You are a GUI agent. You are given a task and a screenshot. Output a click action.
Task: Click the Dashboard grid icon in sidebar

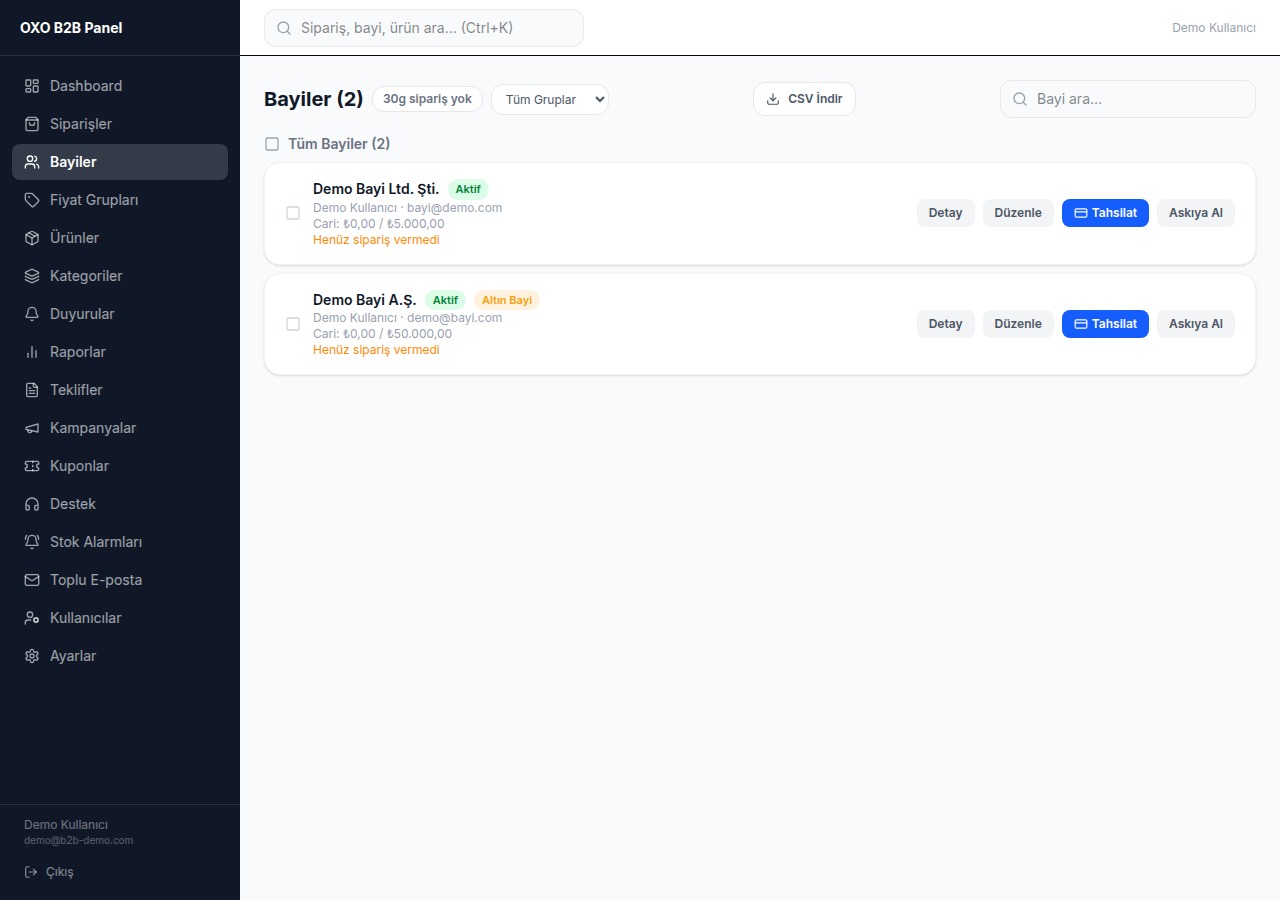pos(32,86)
